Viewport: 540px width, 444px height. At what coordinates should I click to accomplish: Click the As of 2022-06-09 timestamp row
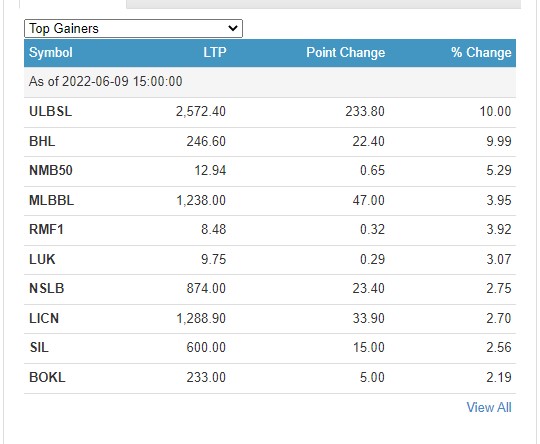270,82
